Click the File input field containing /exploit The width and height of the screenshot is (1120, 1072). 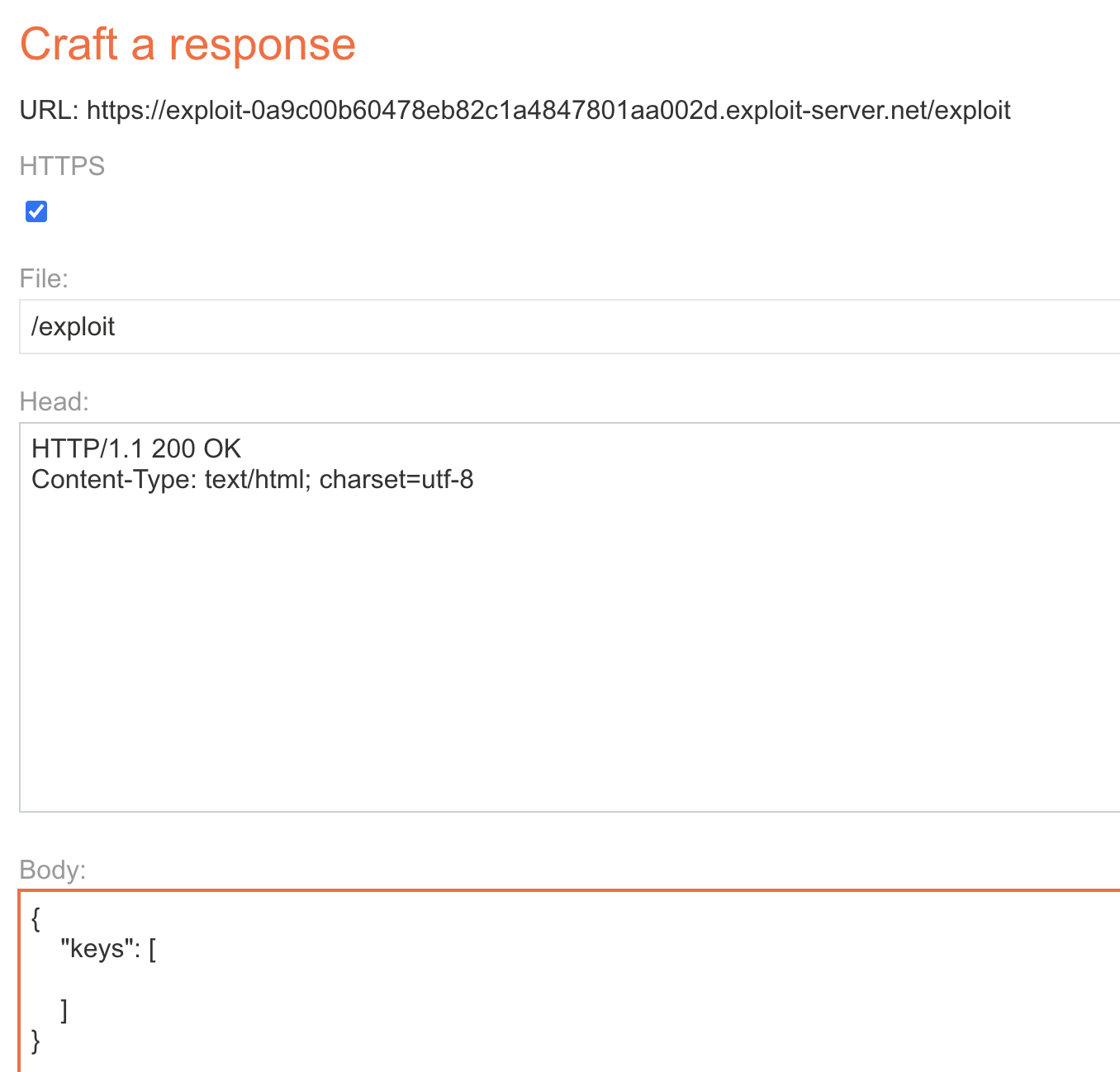point(570,327)
